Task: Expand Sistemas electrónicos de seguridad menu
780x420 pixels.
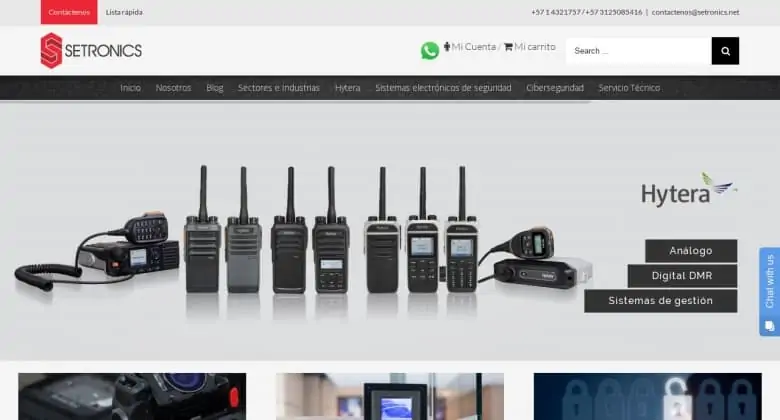Action: pyautogui.click(x=443, y=88)
